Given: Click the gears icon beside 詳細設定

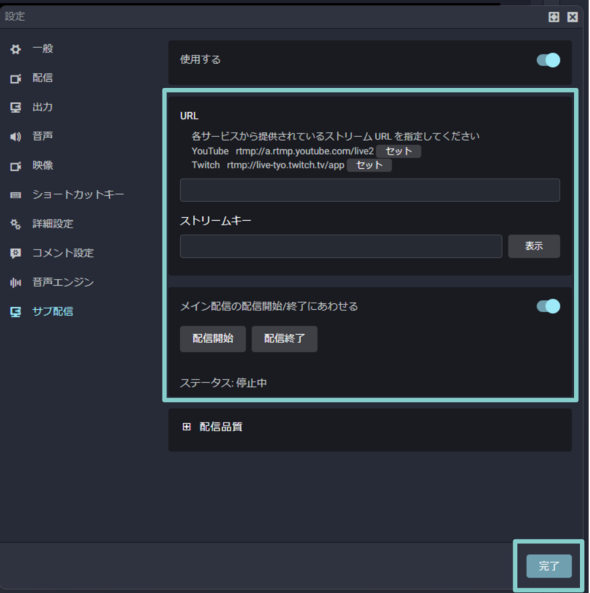Looking at the screenshot, I should click(x=16, y=224).
